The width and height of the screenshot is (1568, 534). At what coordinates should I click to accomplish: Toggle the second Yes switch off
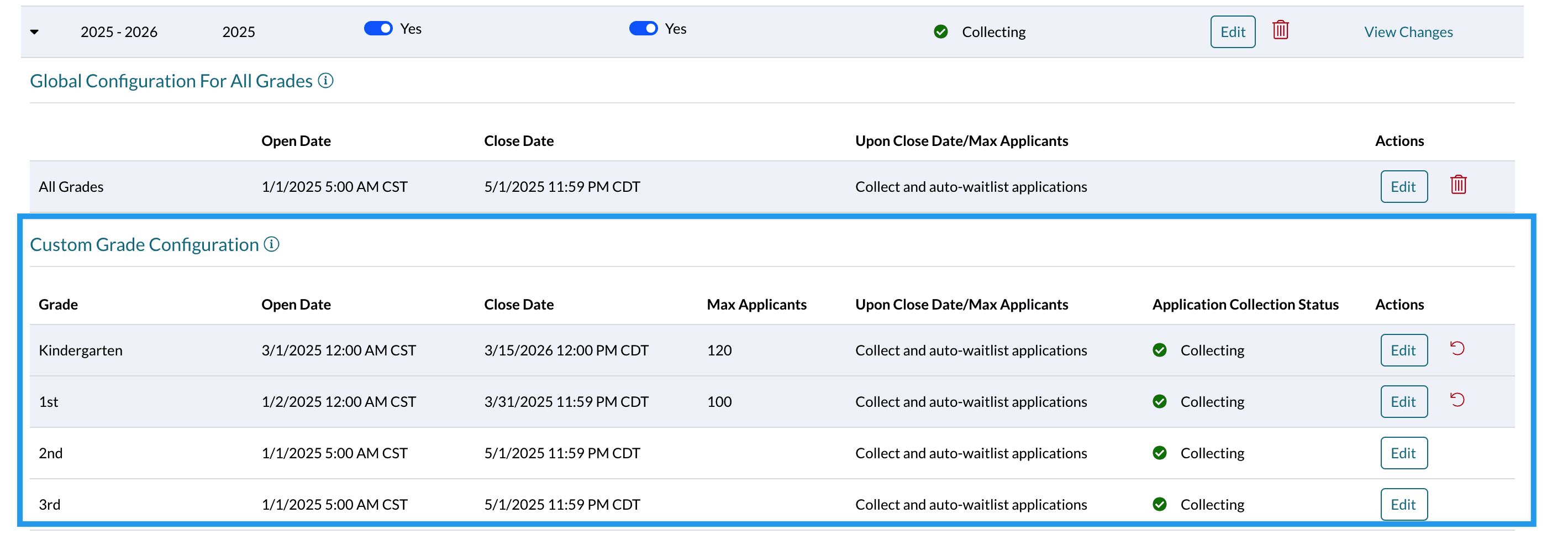coord(643,29)
